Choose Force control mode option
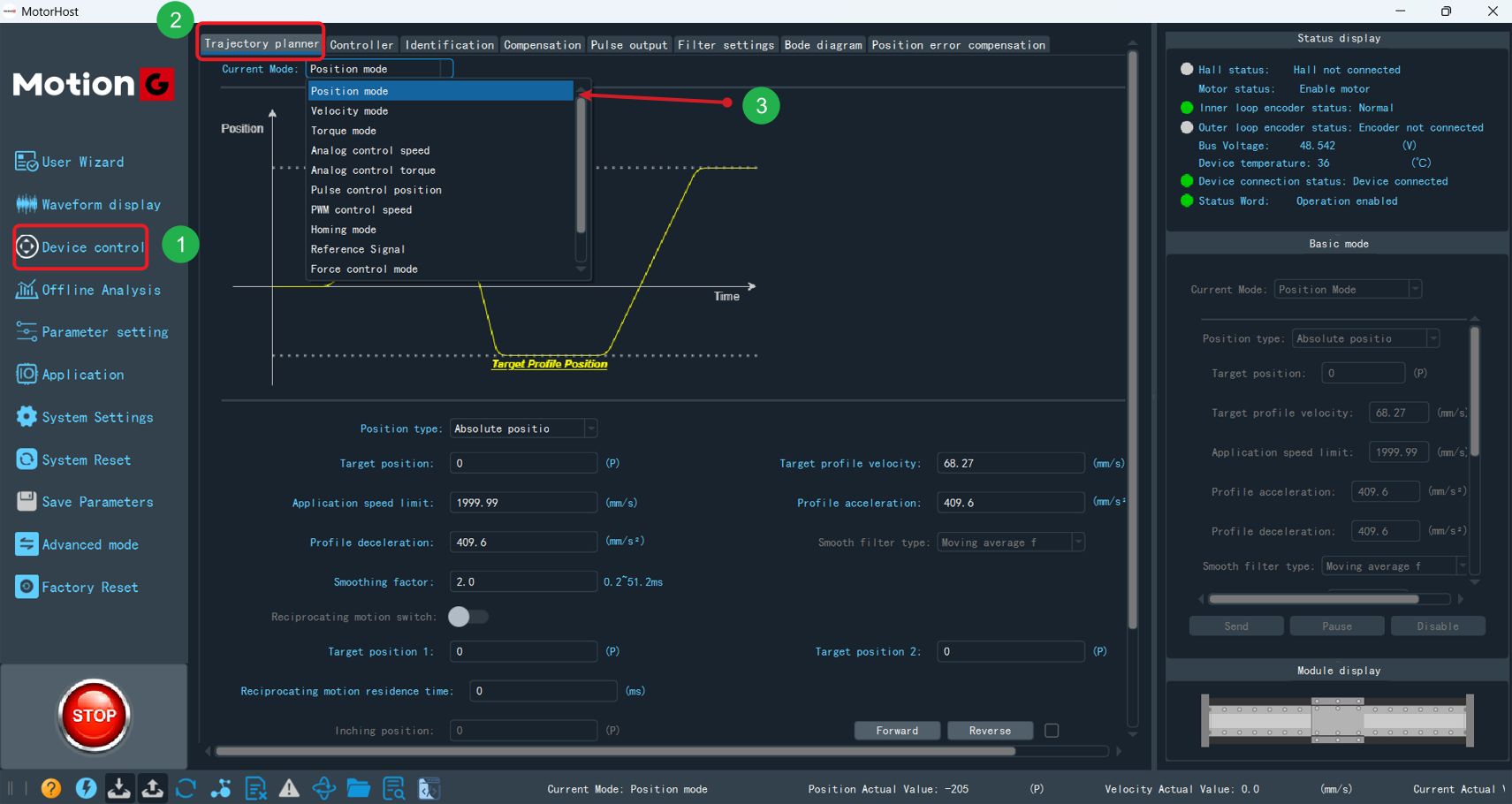Image resolution: width=1512 pixels, height=804 pixels. coord(440,269)
